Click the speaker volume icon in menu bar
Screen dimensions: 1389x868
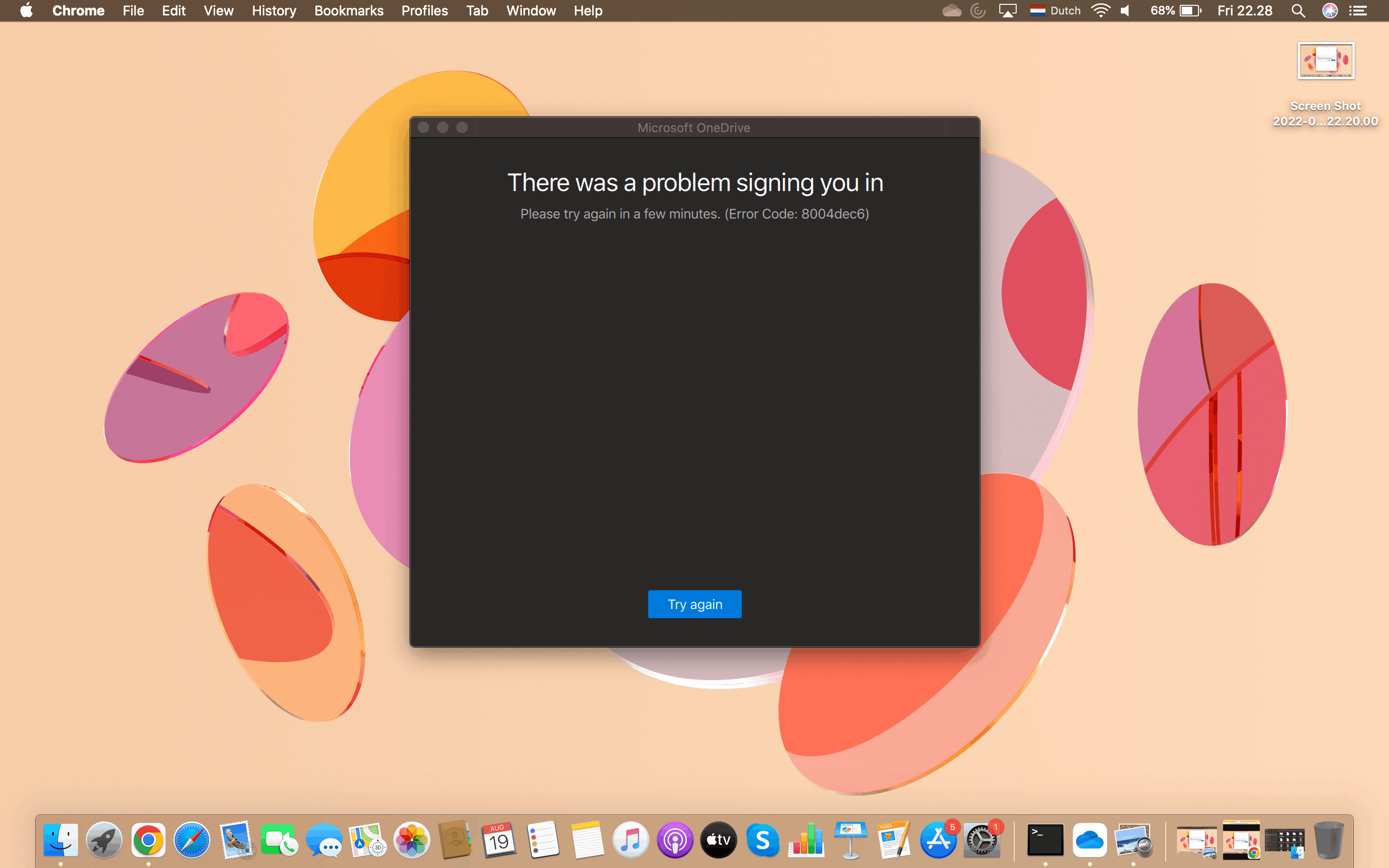pyautogui.click(x=1126, y=11)
